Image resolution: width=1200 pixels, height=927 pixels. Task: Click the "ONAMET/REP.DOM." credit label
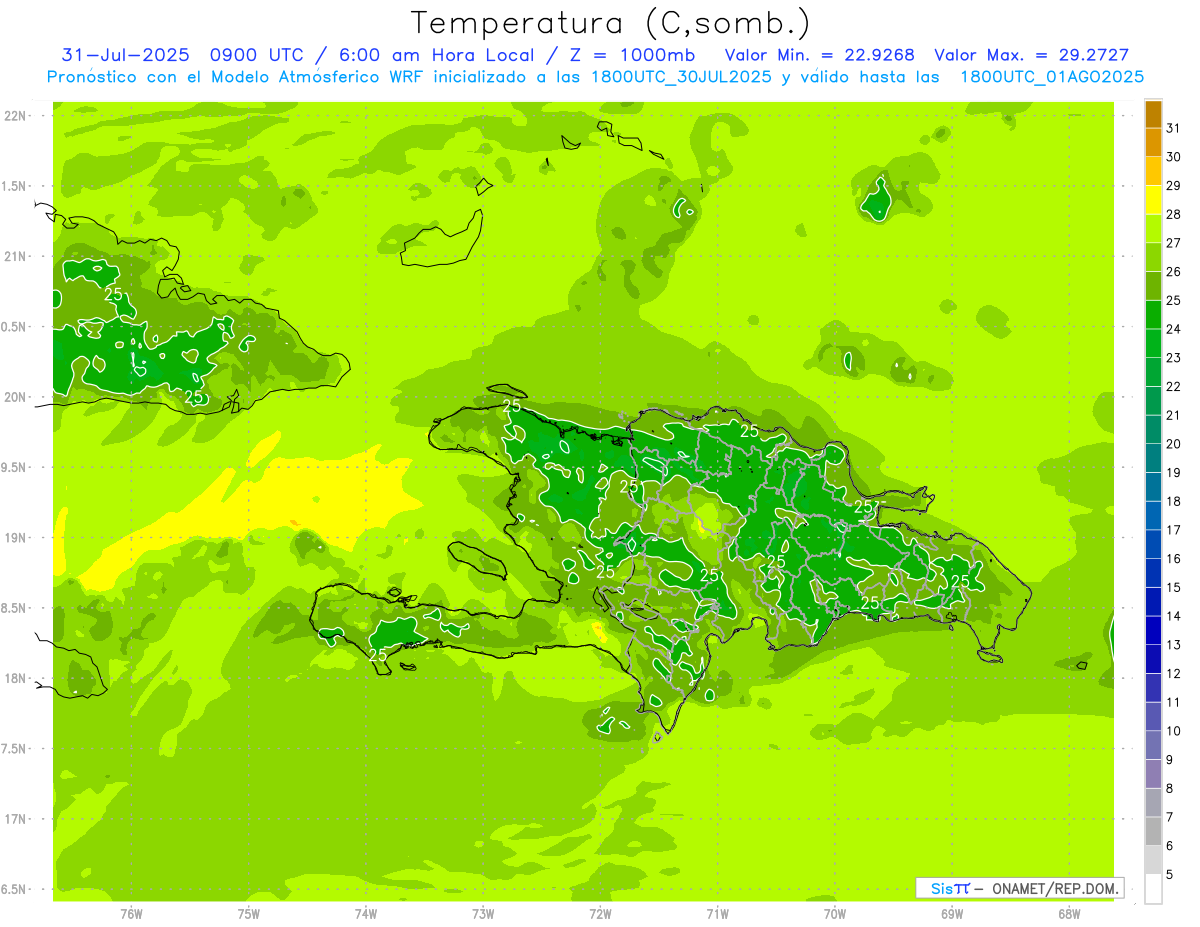1054,888
